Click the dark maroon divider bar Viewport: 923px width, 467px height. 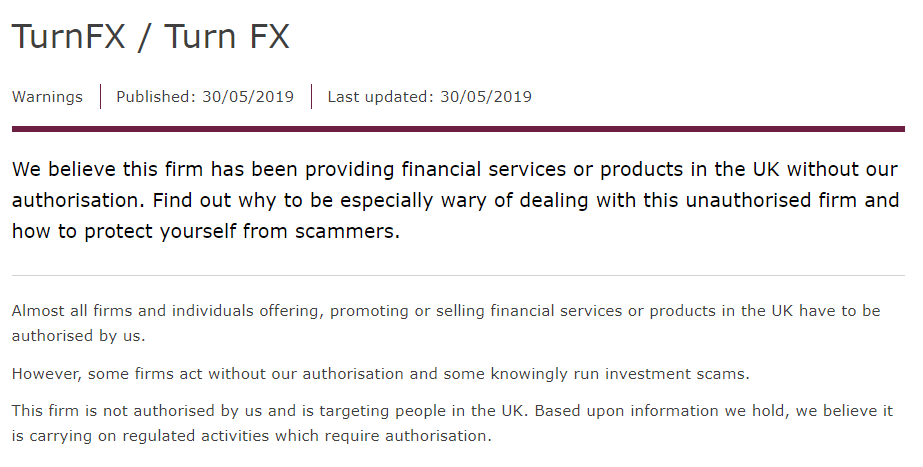pos(458,129)
